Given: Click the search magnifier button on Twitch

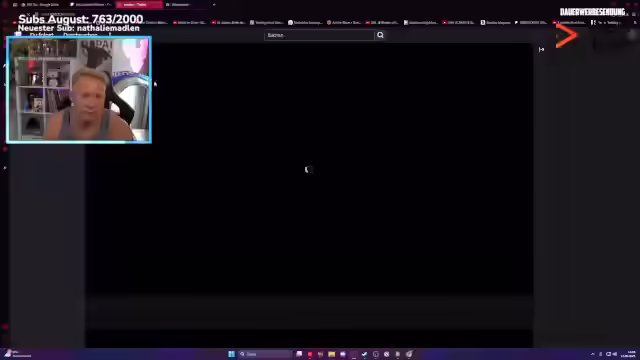Looking at the screenshot, I should [380, 35].
